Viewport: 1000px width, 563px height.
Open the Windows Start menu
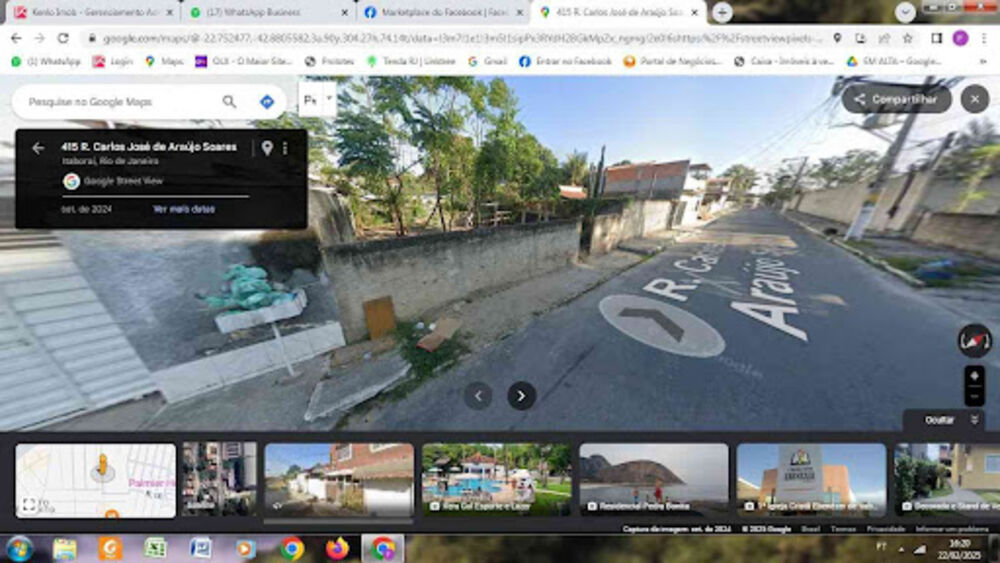[x=19, y=548]
